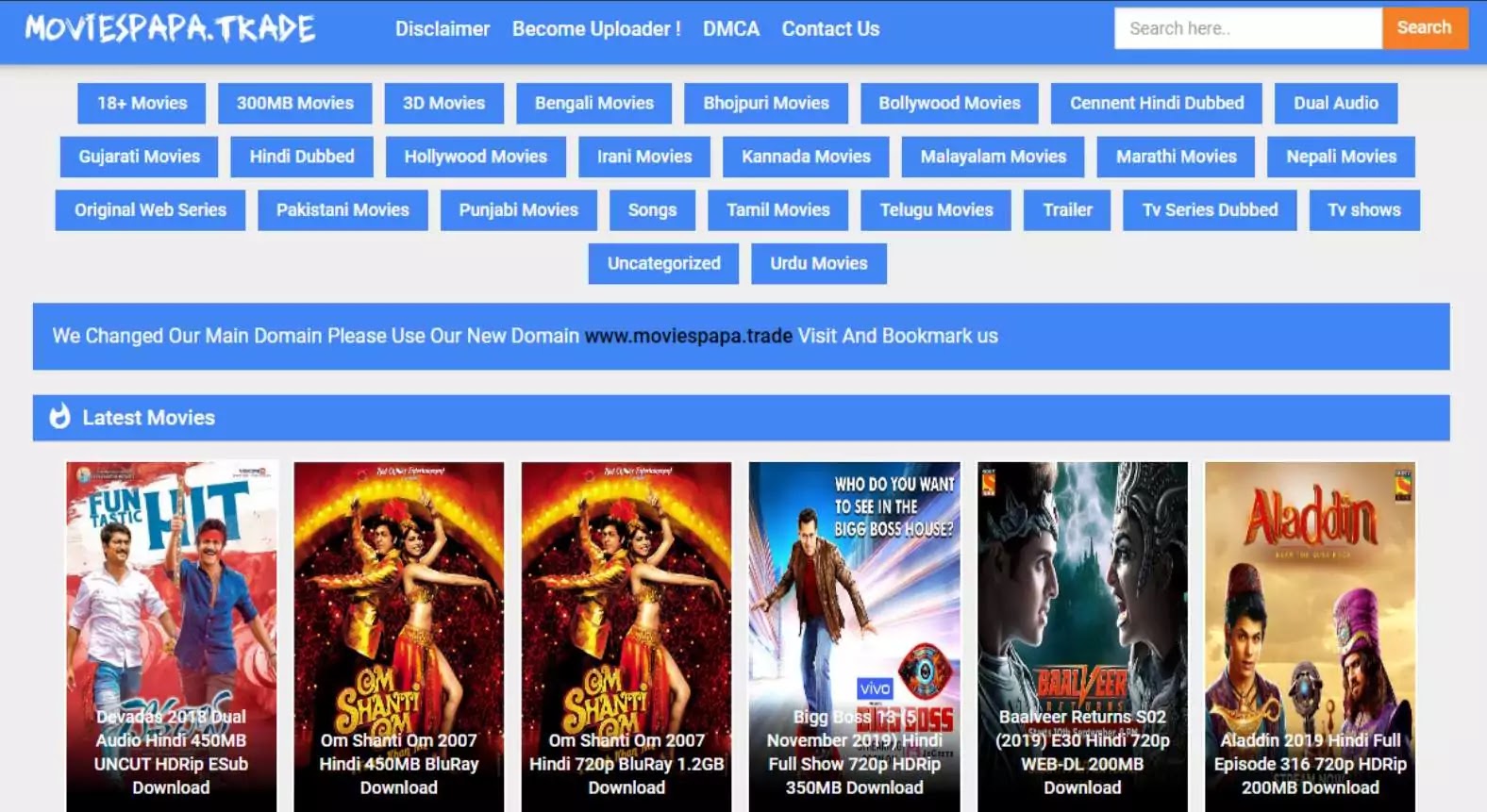Browse Kannada Movies category
The height and width of the screenshot is (812, 1487).
(x=806, y=157)
